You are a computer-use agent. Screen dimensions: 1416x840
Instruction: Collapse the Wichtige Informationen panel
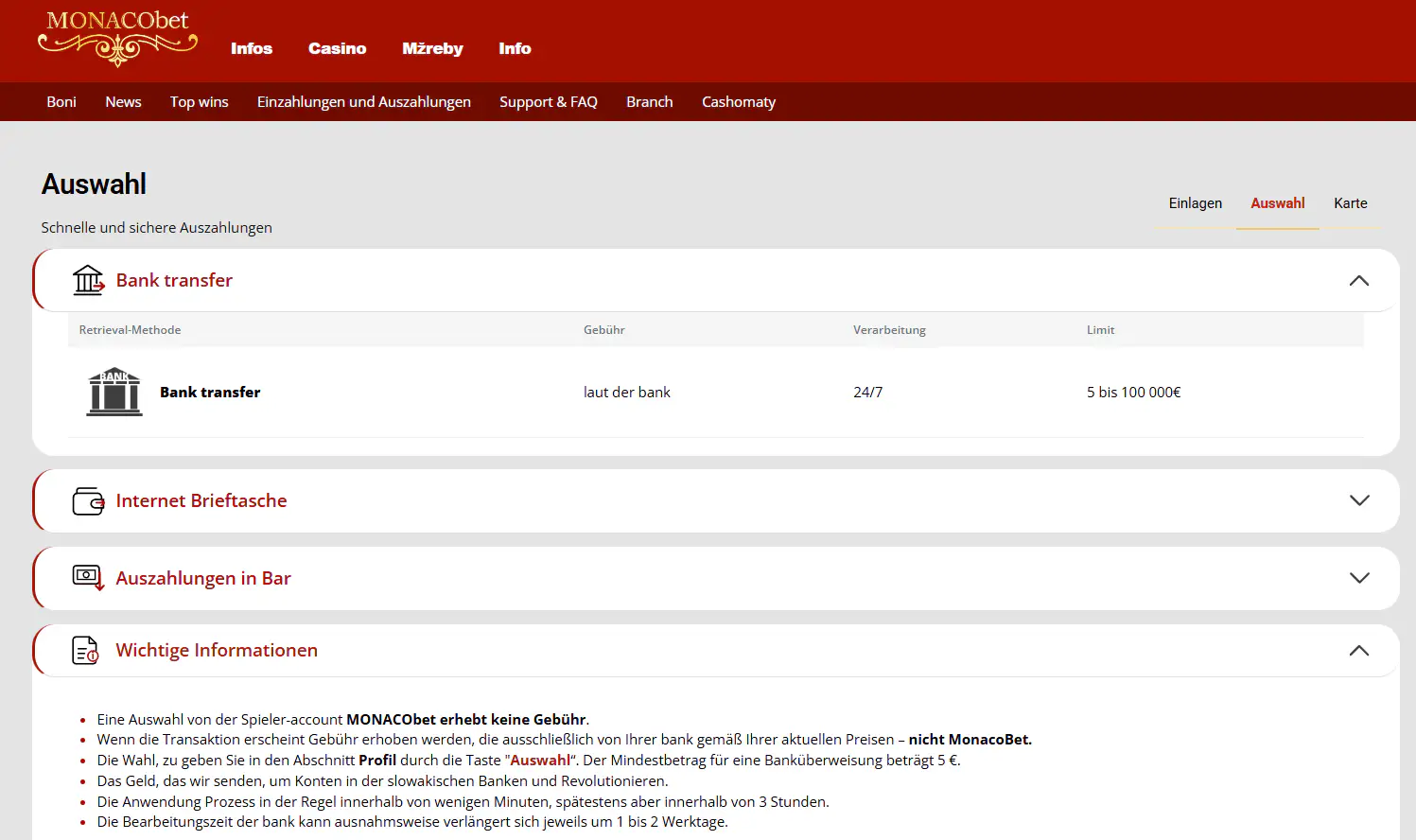[1359, 651]
